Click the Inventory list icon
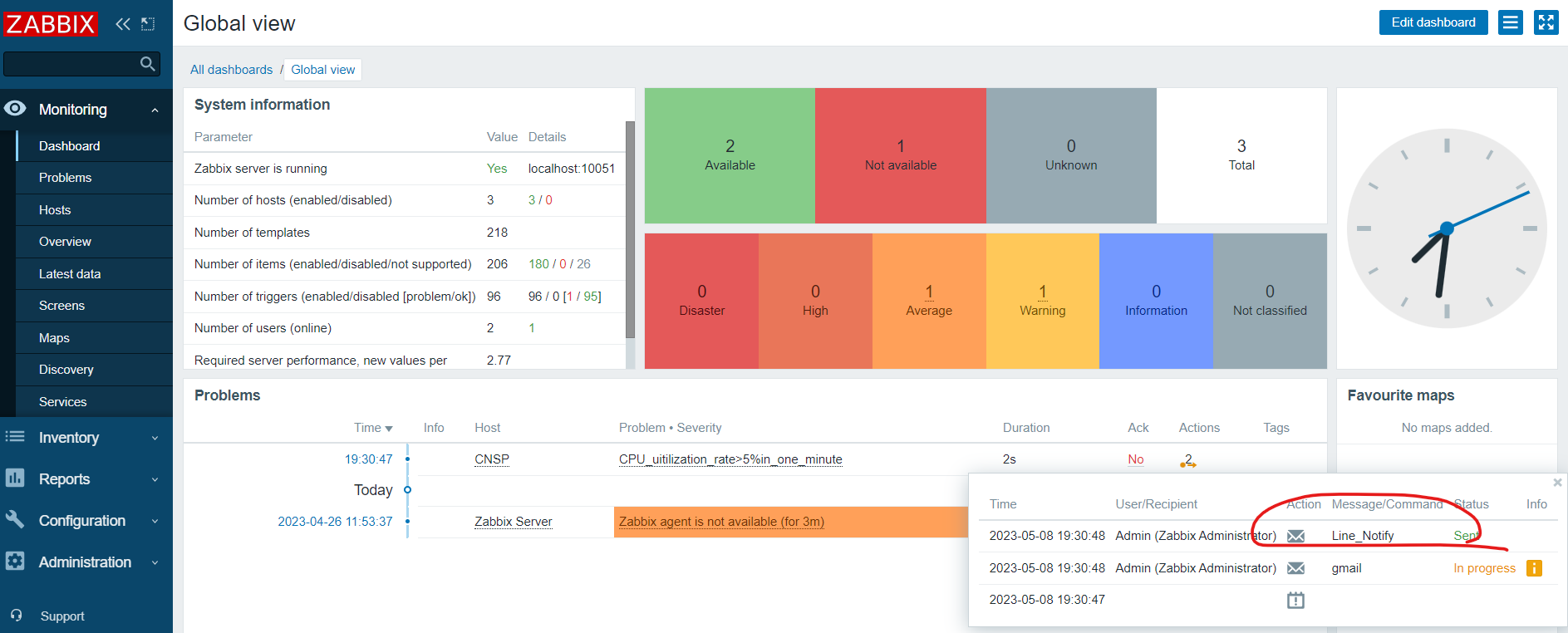Viewport: 1568px width, 633px height. [15, 437]
